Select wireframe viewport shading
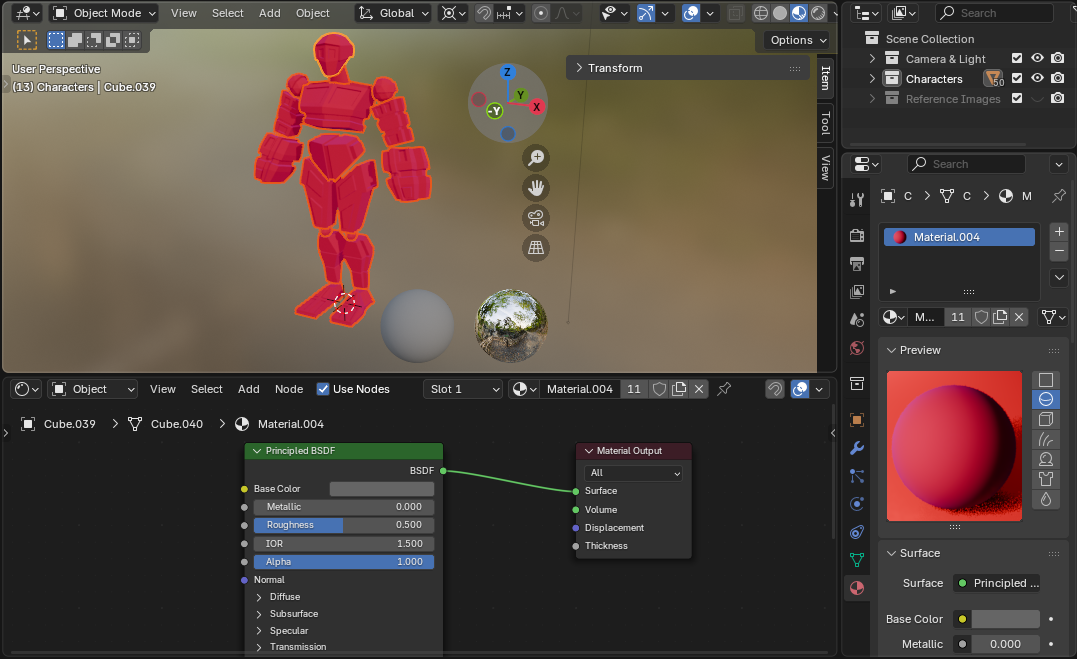This screenshot has height=659, width=1077. (760, 13)
